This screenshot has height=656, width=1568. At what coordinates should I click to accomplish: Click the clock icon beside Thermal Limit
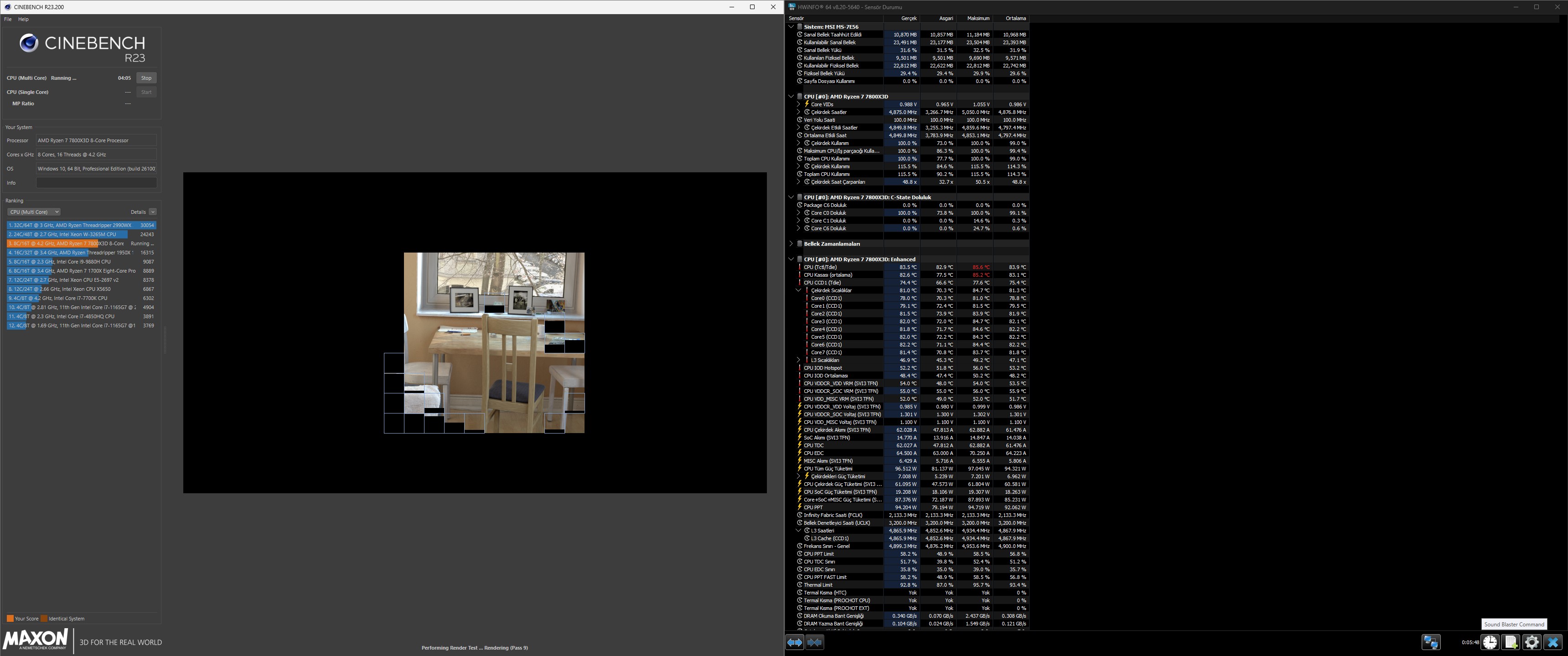click(x=800, y=585)
